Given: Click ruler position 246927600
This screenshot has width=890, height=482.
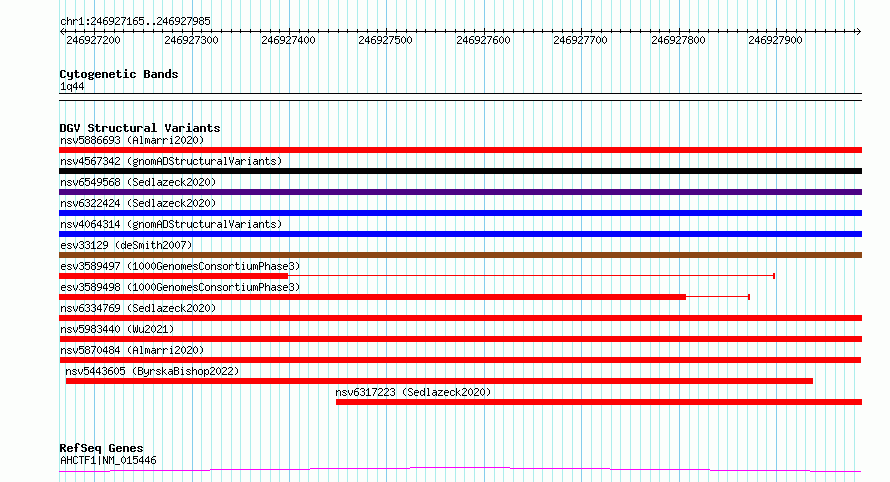Looking at the screenshot, I should [483, 40].
